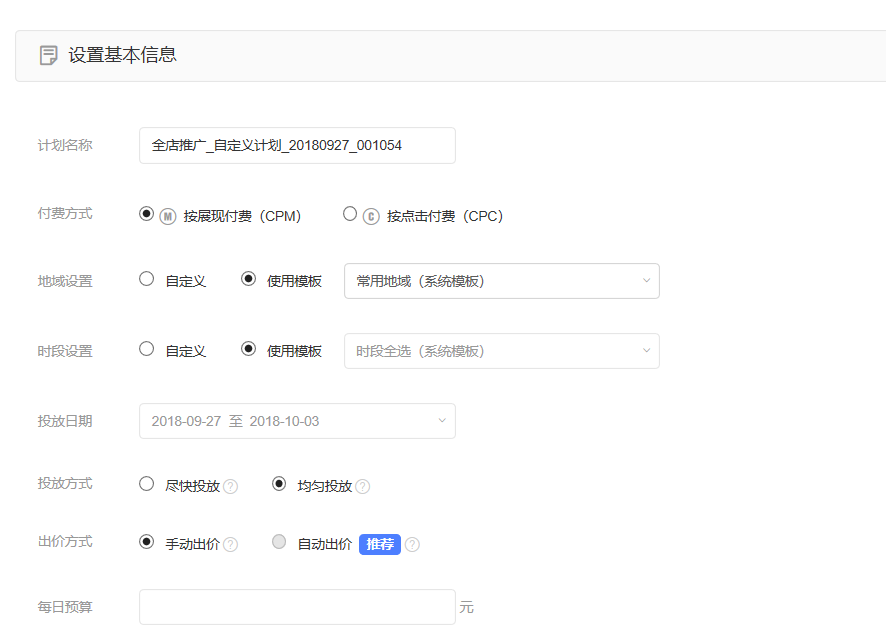Open help icon next to 均匀投放
The height and width of the screenshot is (633, 886).
coord(363,487)
